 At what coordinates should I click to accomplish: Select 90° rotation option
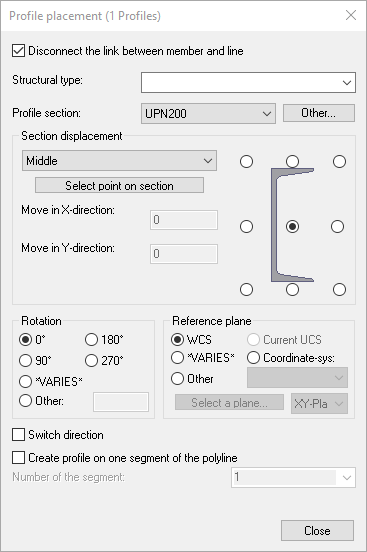click(25, 360)
